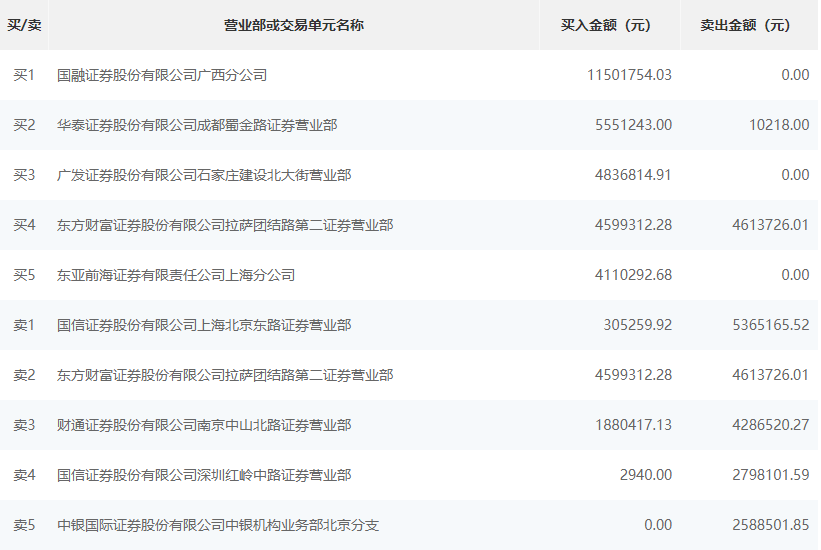Select the 买1 row label

click(24, 75)
